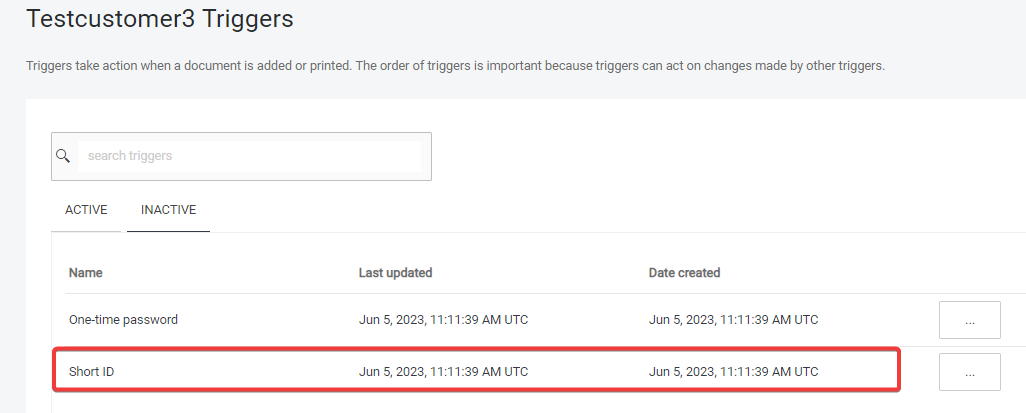Click One-time password's Last updated timestamp
The height and width of the screenshot is (413, 1026).
click(x=443, y=320)
